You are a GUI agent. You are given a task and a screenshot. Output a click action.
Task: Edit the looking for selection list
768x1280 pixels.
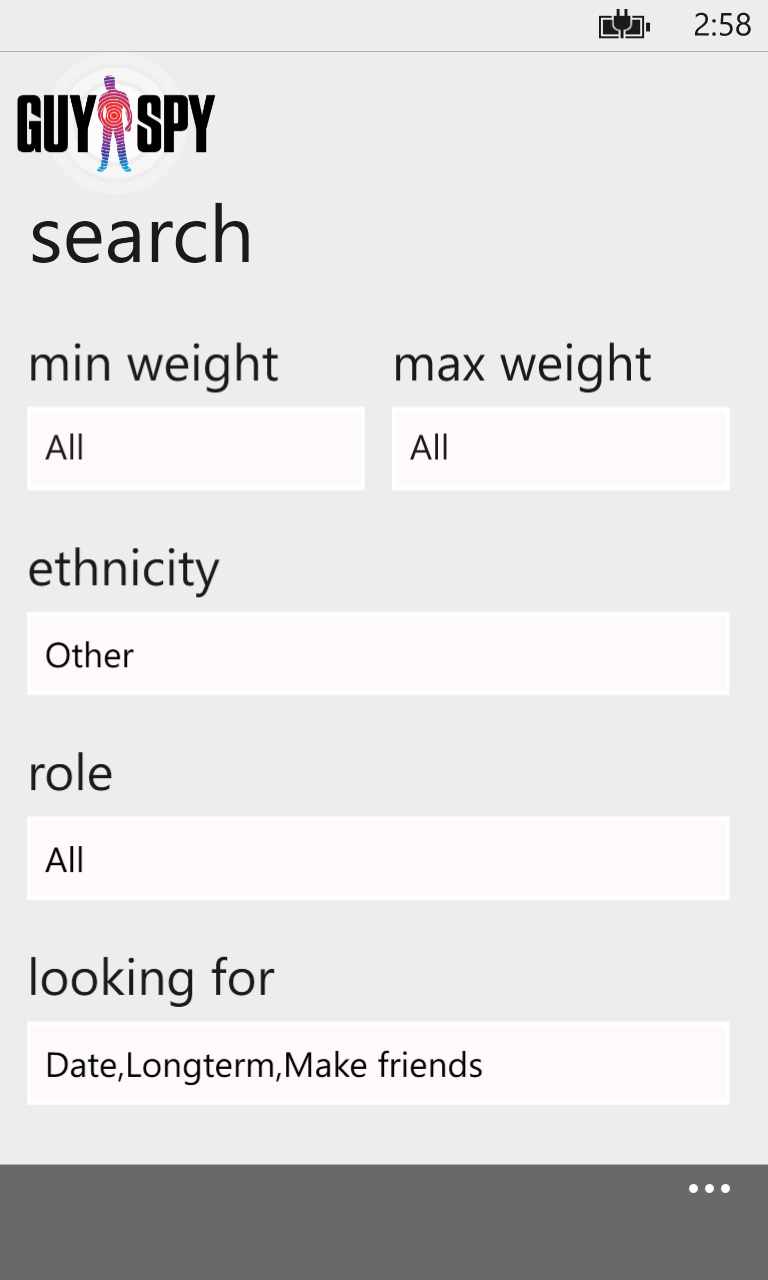tap(378, 1064)
